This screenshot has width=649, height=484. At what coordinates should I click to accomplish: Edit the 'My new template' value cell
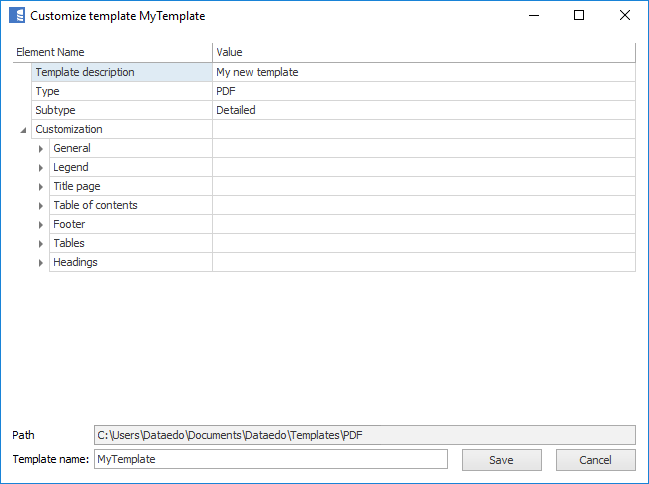[x=423, y=72]
